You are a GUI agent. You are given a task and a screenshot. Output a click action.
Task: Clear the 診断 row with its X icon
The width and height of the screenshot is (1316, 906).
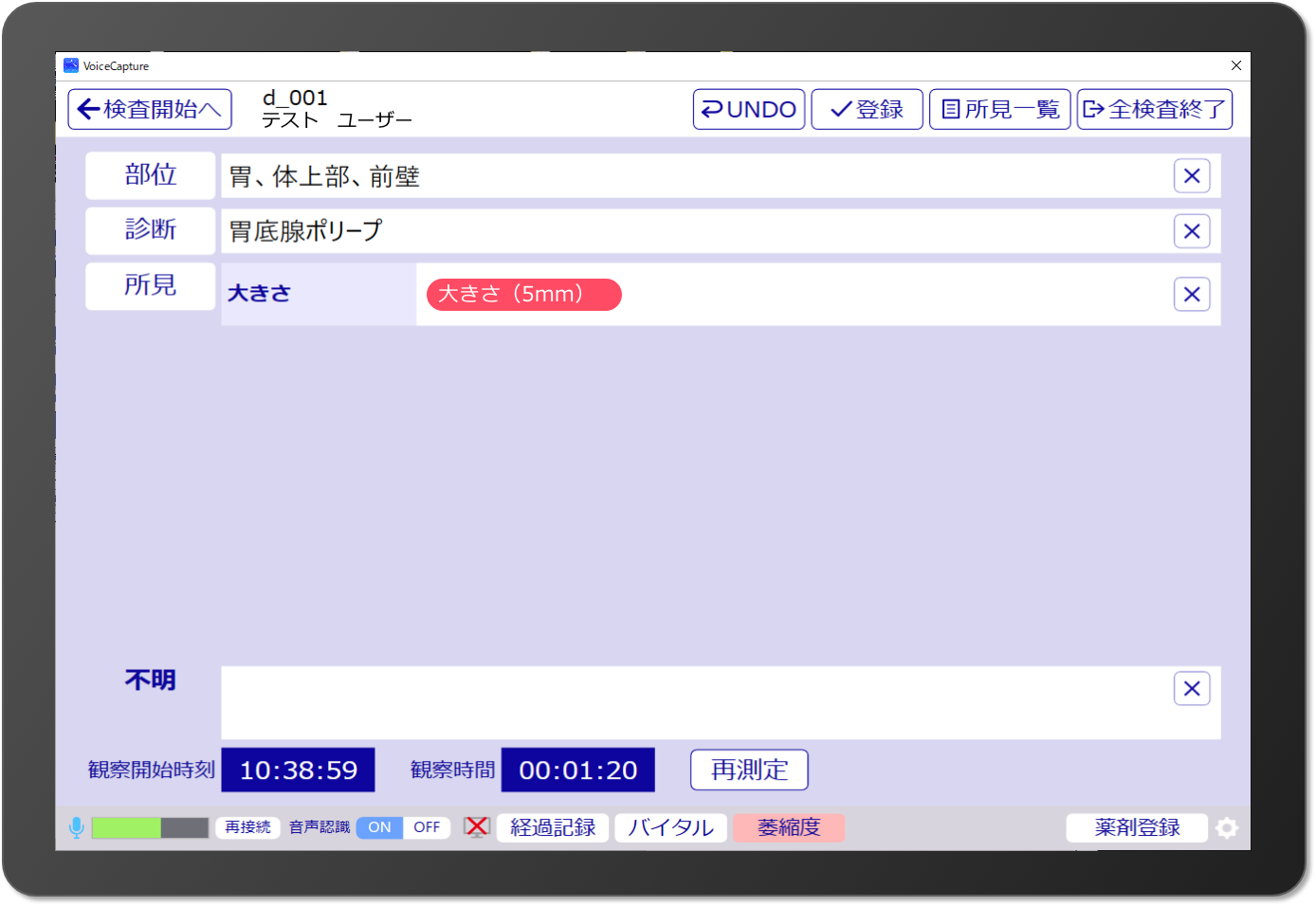click(x=1192, y=231)
